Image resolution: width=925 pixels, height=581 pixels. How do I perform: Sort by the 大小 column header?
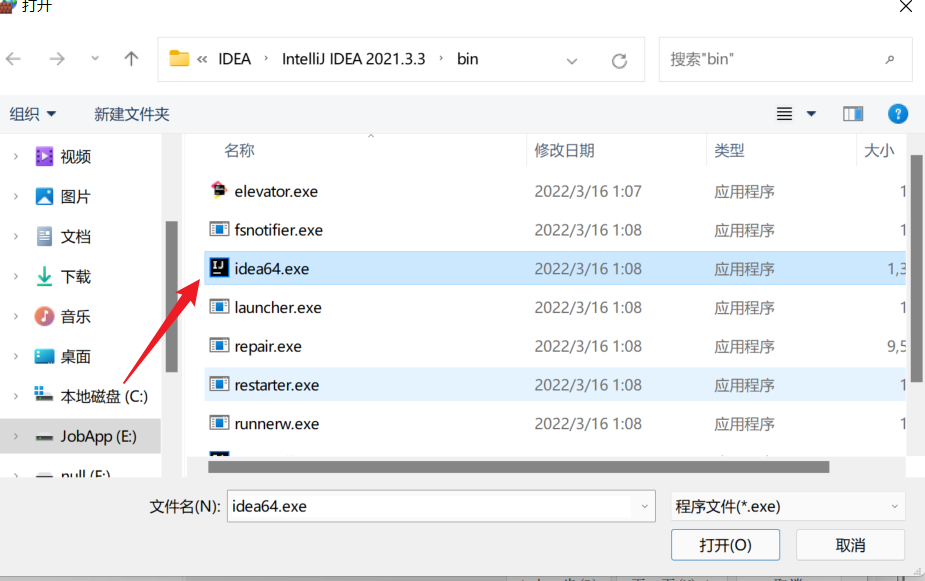click(880, 150)
